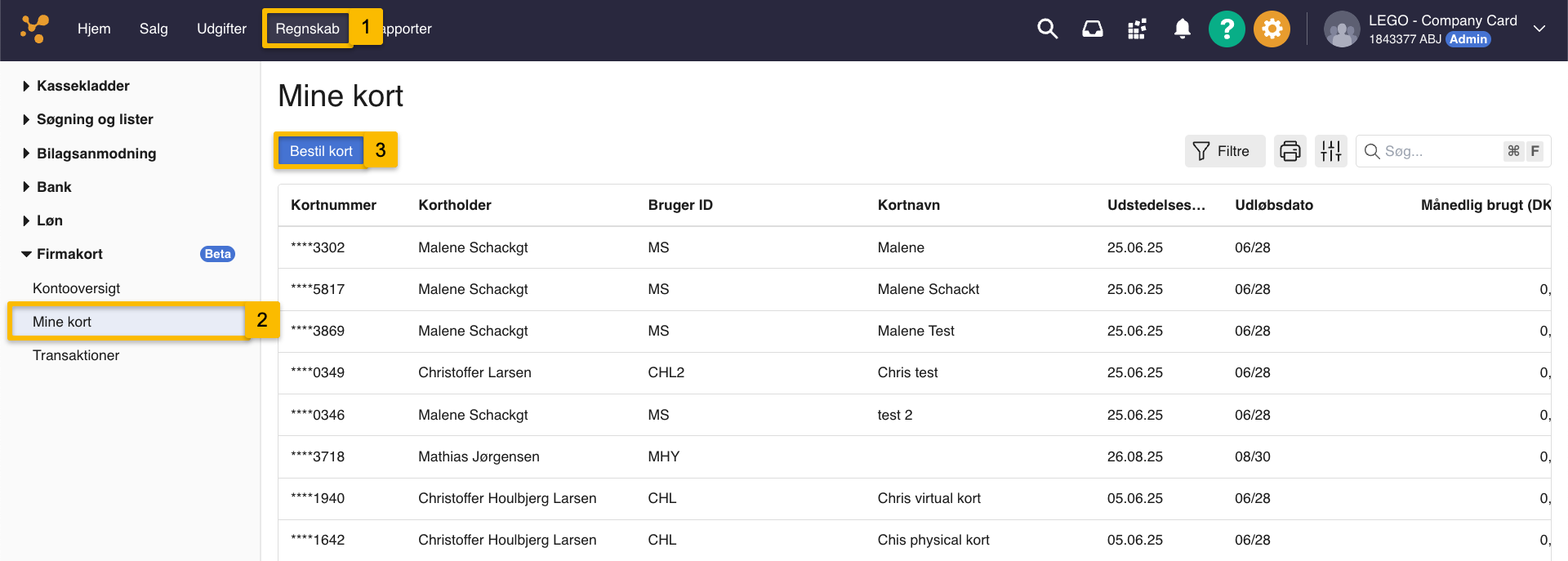Click the app logo in top left
The image size is (1568, 561).
pos(35,29)
